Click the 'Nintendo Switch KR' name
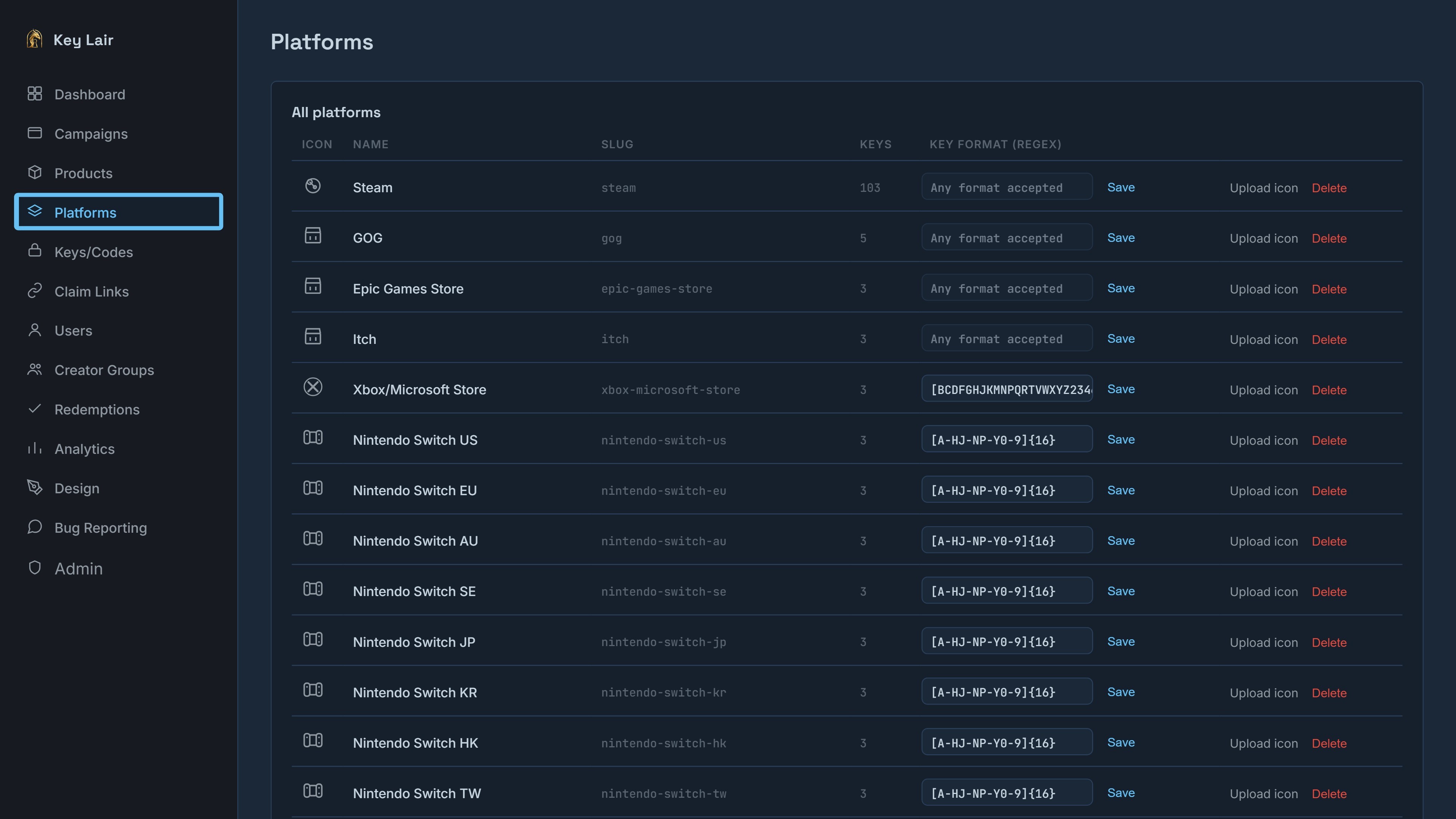Viewport: 1456px width, 819px height. coord(415,692)
